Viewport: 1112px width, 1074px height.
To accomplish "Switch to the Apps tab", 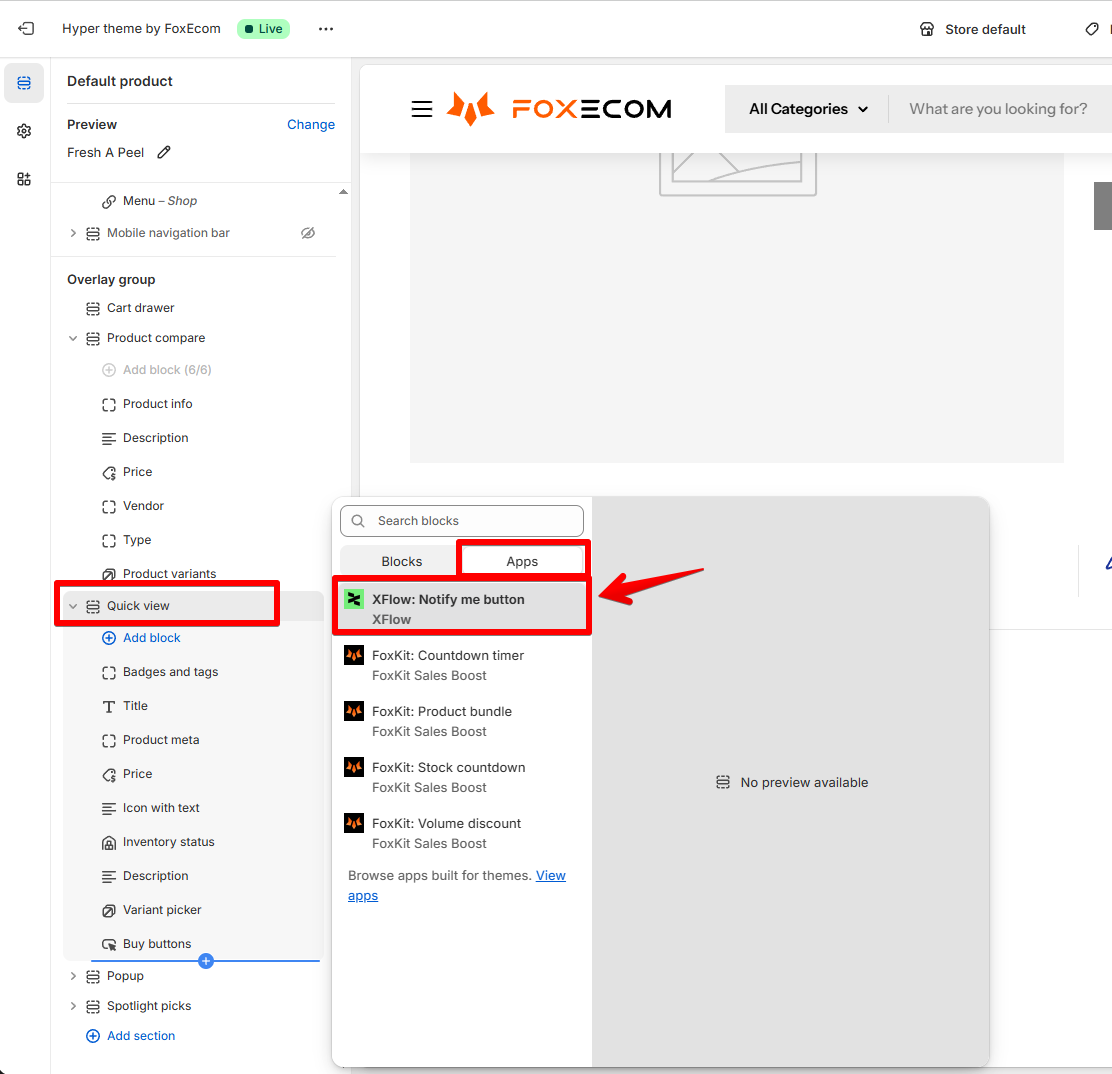I will point(522,561).
